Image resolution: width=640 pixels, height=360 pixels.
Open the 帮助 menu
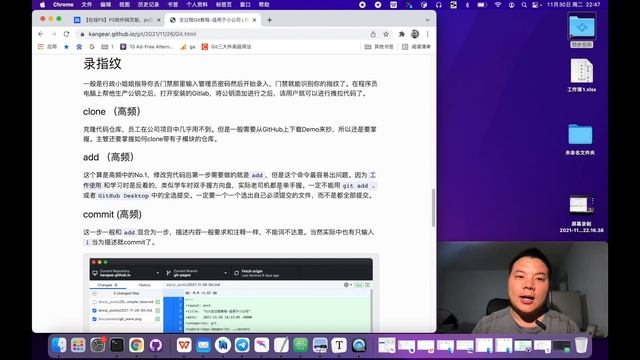[264, 4]
